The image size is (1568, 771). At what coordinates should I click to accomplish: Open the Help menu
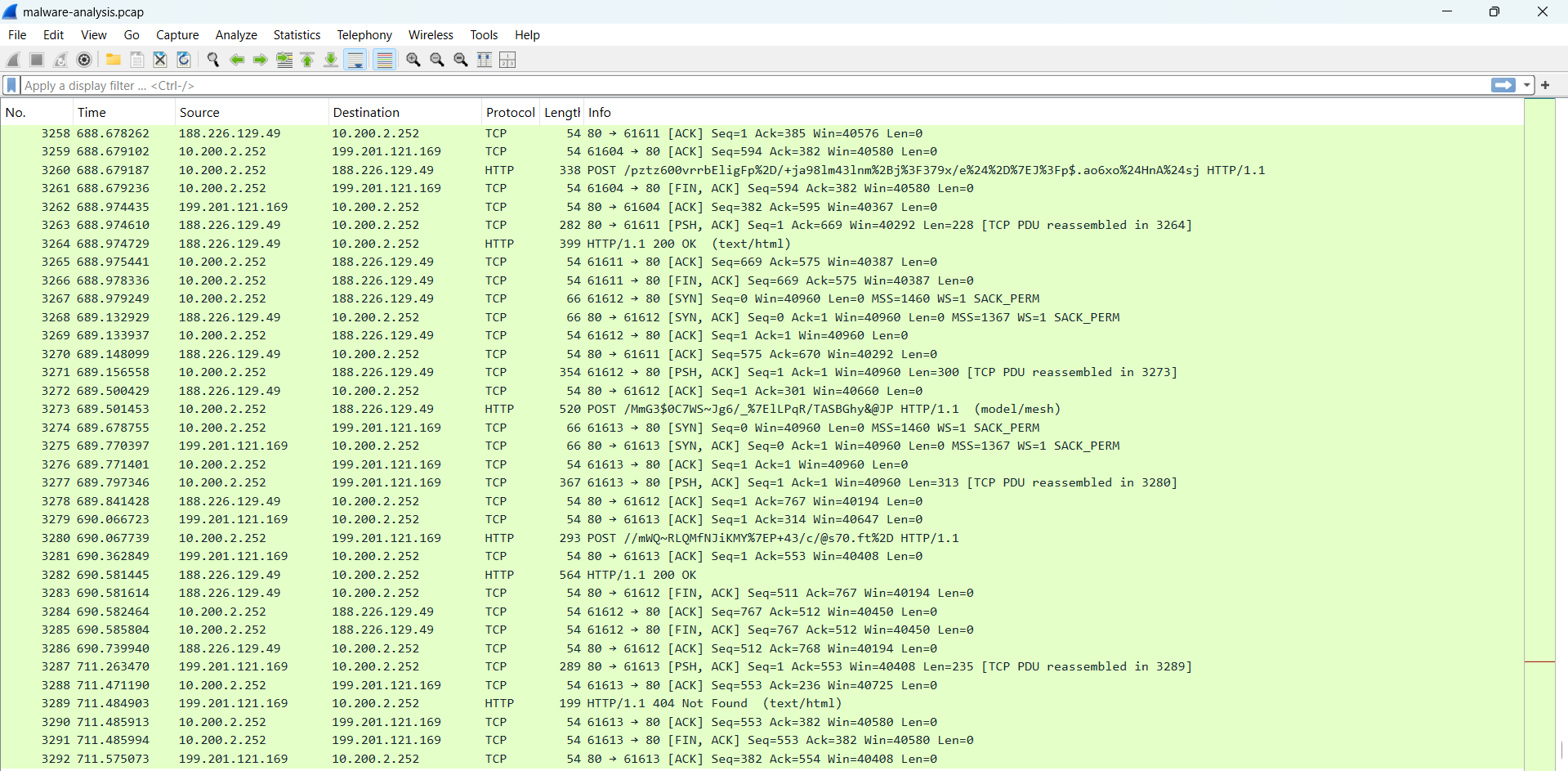coord(527,34)
